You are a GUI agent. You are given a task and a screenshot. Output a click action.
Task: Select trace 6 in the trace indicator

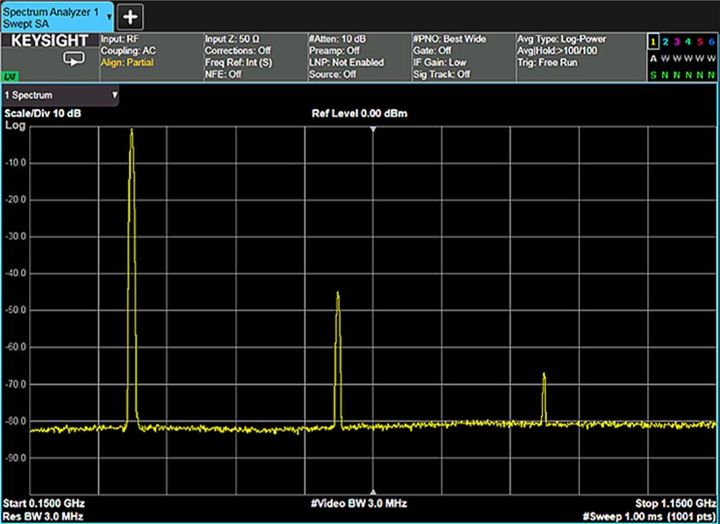712,41
